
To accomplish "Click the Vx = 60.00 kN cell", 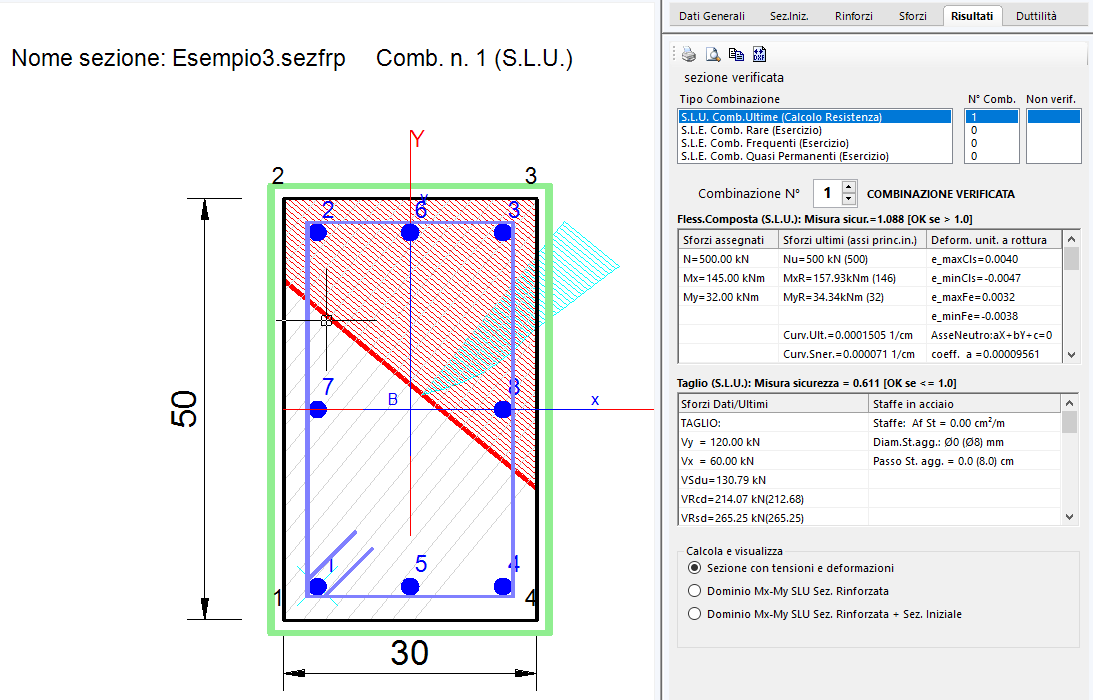I will (x=773, y=461).
